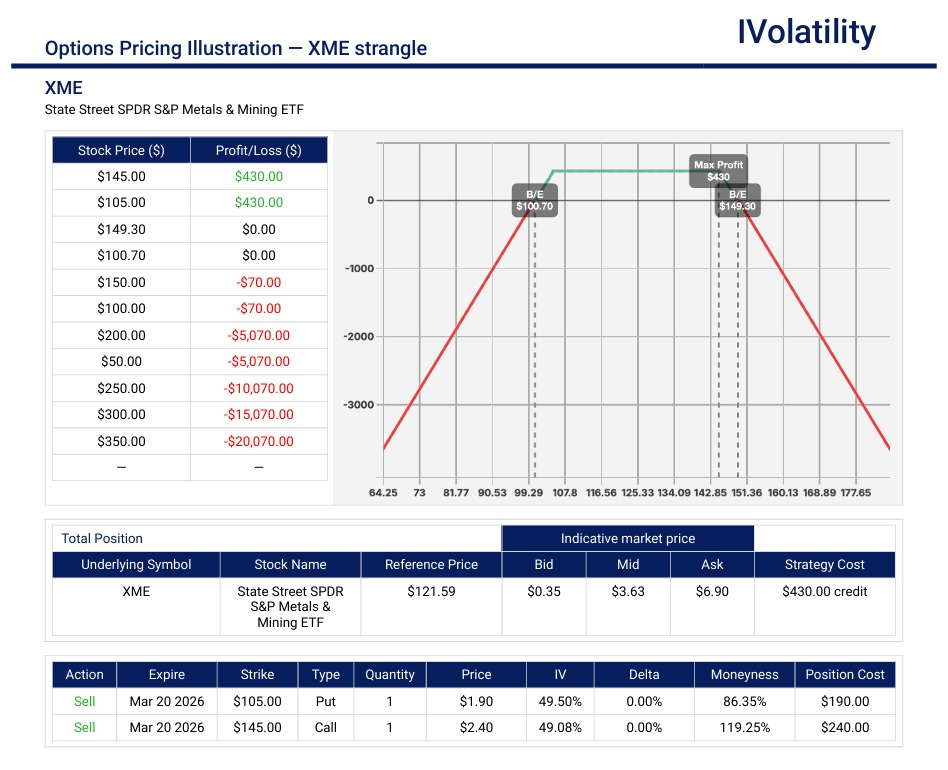
Task: Click the Strategy Cost column header
Action: pos(824,565)
